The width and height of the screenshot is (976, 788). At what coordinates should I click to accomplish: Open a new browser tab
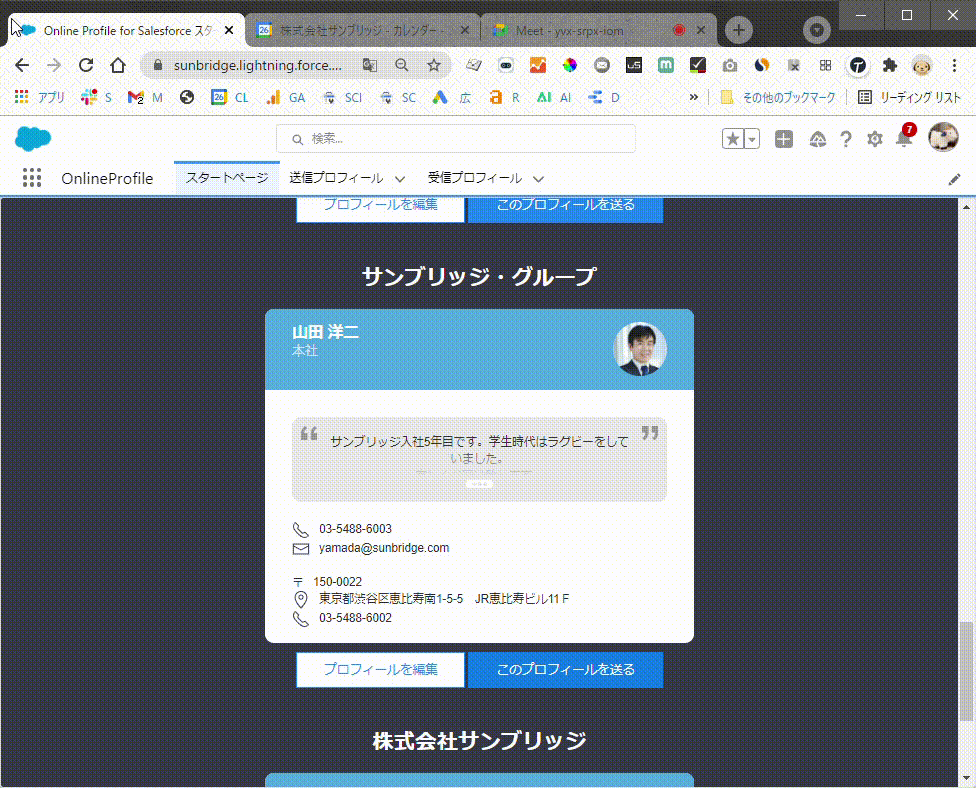(x=739, y=30)
